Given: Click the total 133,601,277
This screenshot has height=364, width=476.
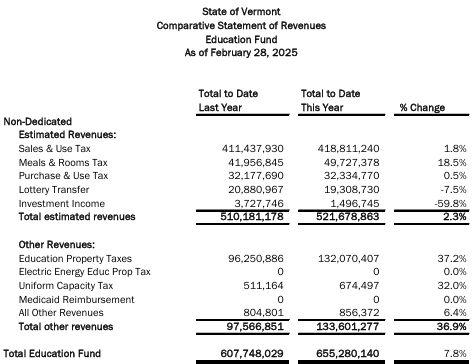Looking at the screenshot, I should (347, 327).
